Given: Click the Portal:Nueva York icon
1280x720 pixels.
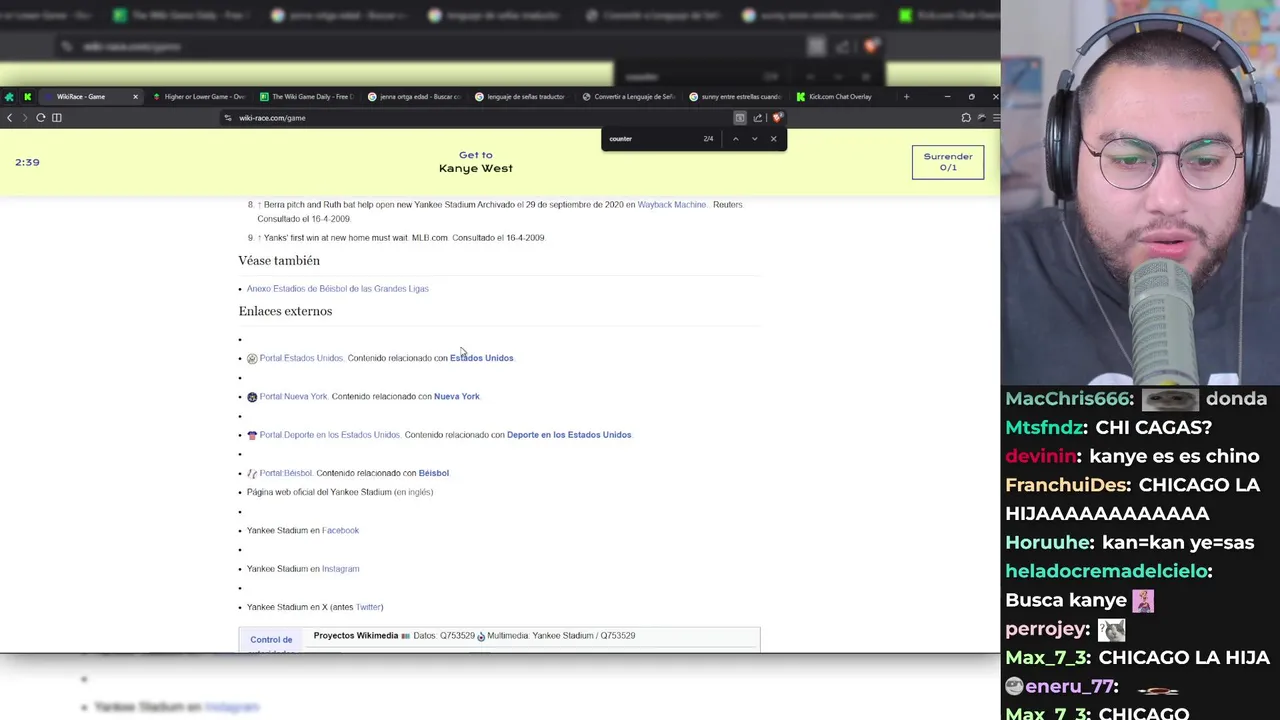Looking at the screenshot, I should [252, 397].
